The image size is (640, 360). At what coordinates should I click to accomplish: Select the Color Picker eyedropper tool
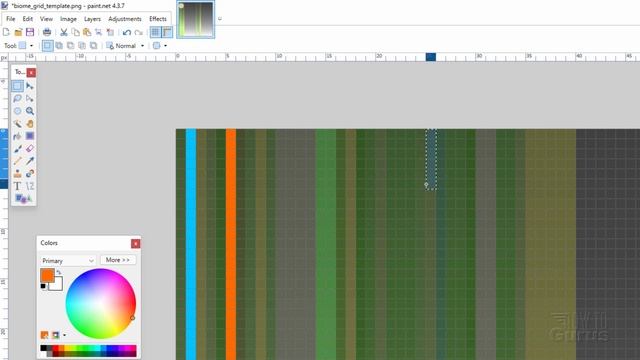[x=30, y=161]
